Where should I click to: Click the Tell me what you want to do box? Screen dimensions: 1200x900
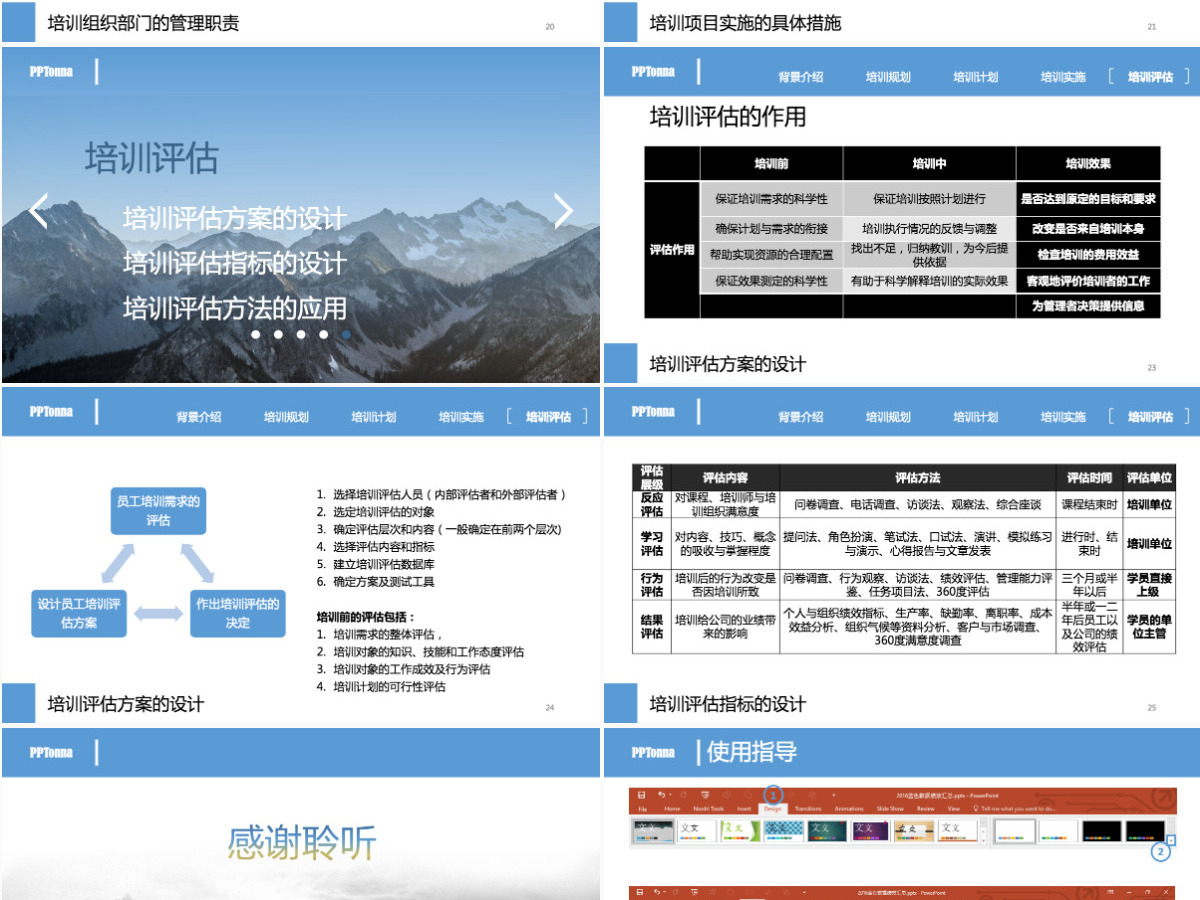tap(1015, 808)
